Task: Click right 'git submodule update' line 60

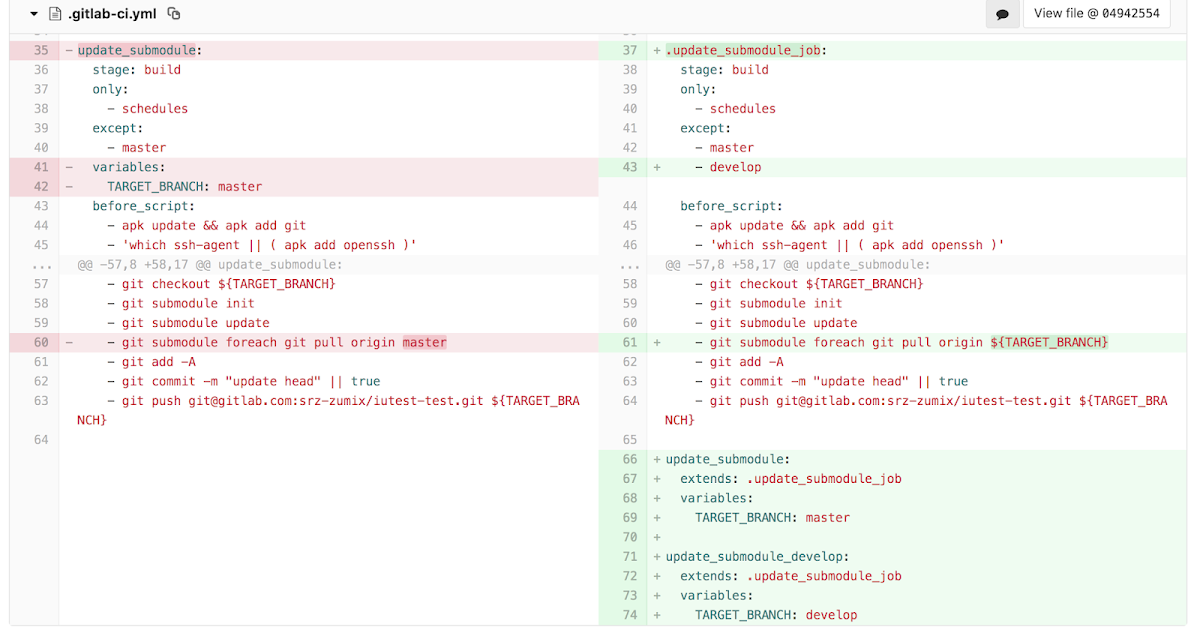Action: point(777,323)
